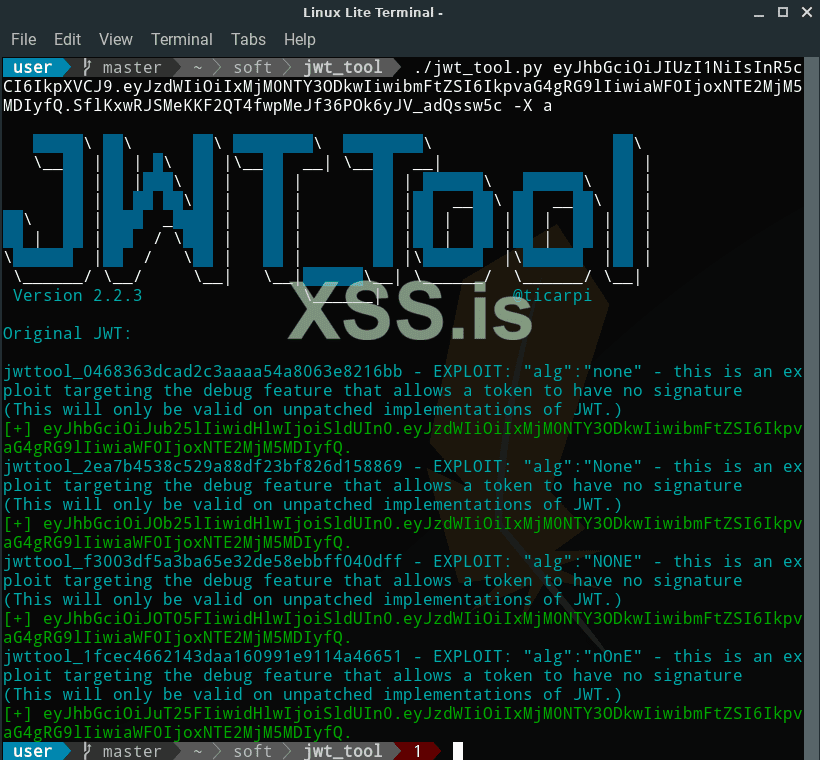Click the 'Original JWT:' line
This screenshot has width=820, height=760.
[67, 334]
